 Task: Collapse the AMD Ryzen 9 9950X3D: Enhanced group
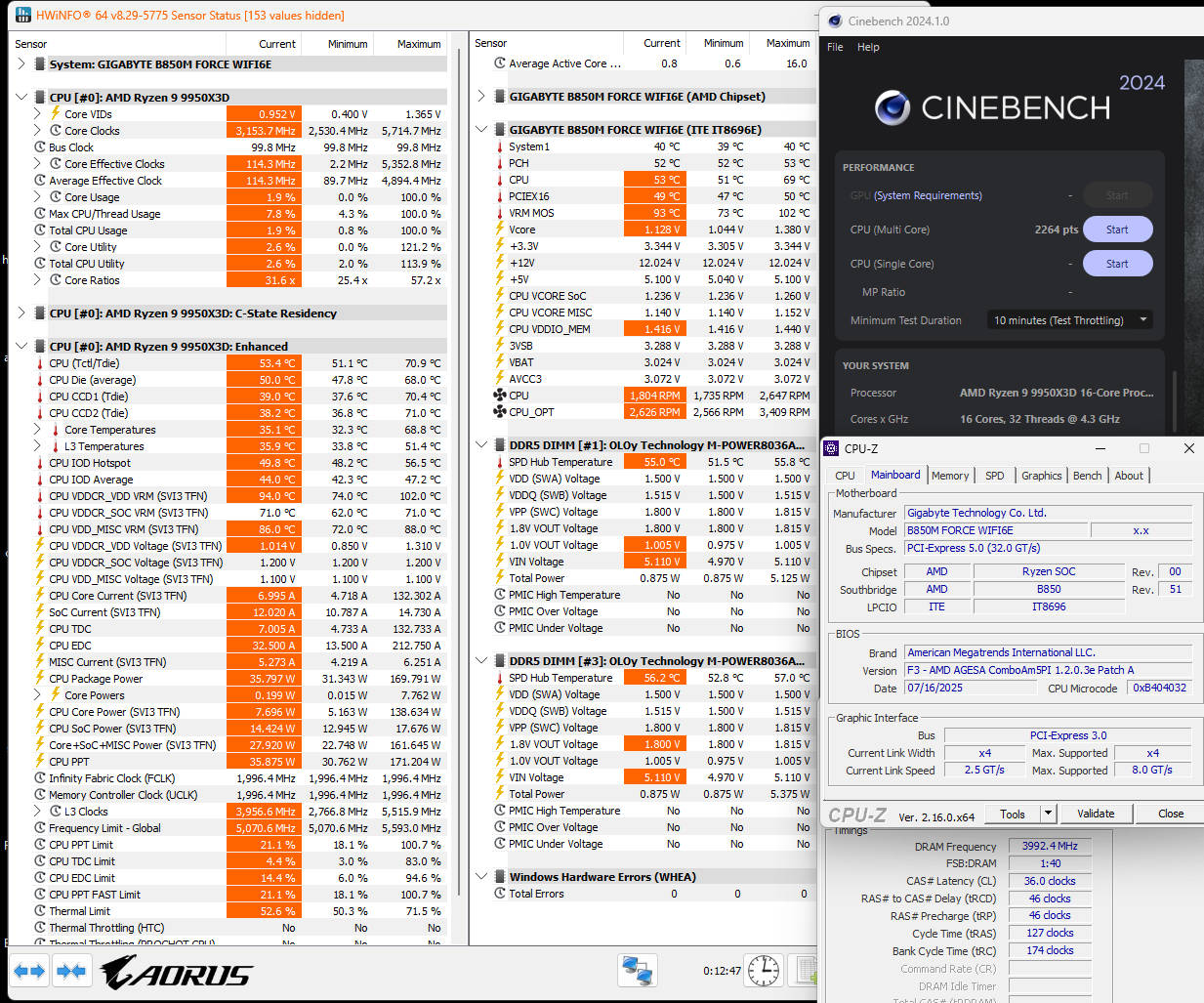21,347
